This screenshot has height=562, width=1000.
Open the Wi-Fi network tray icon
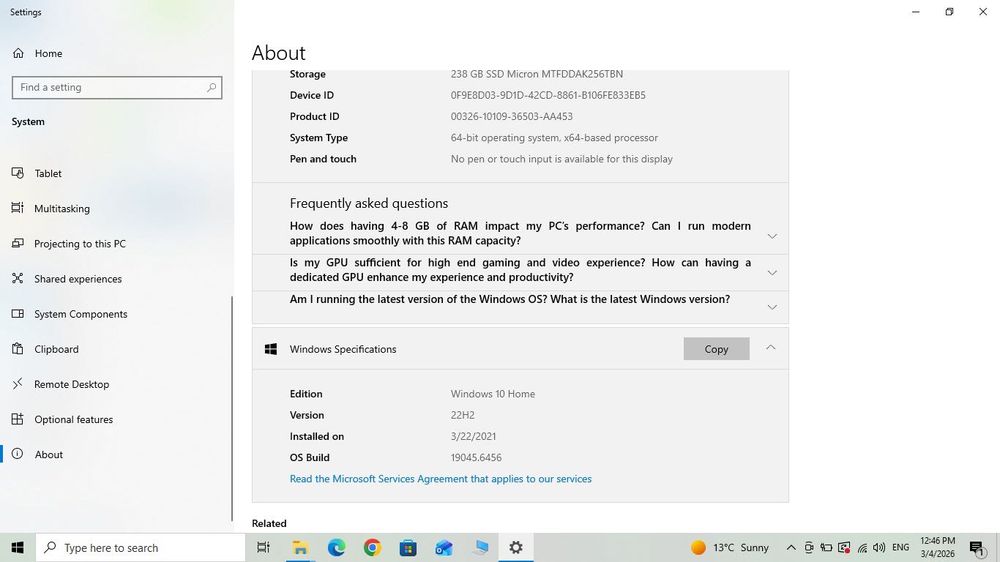click(x=862, y=547)
